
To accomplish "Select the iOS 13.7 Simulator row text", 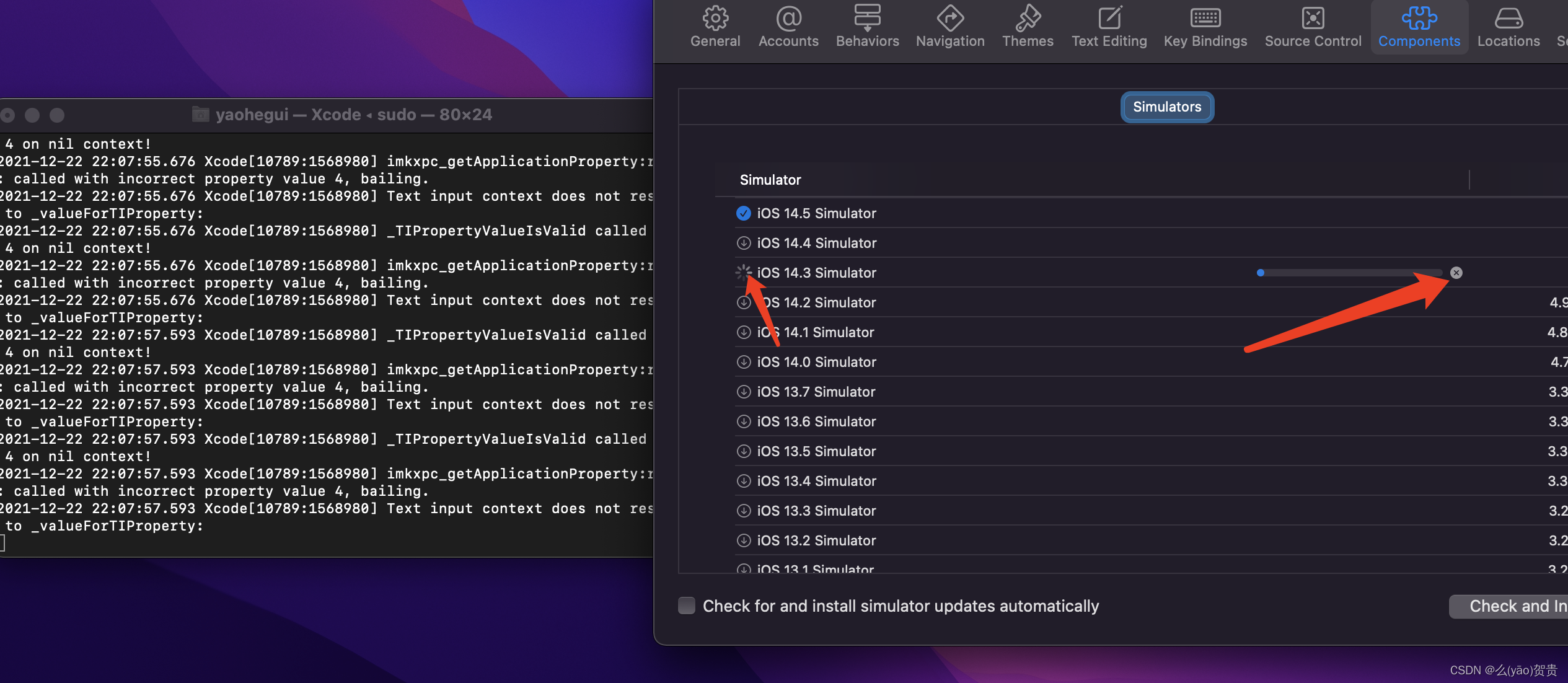I will [x=816, y=392].
